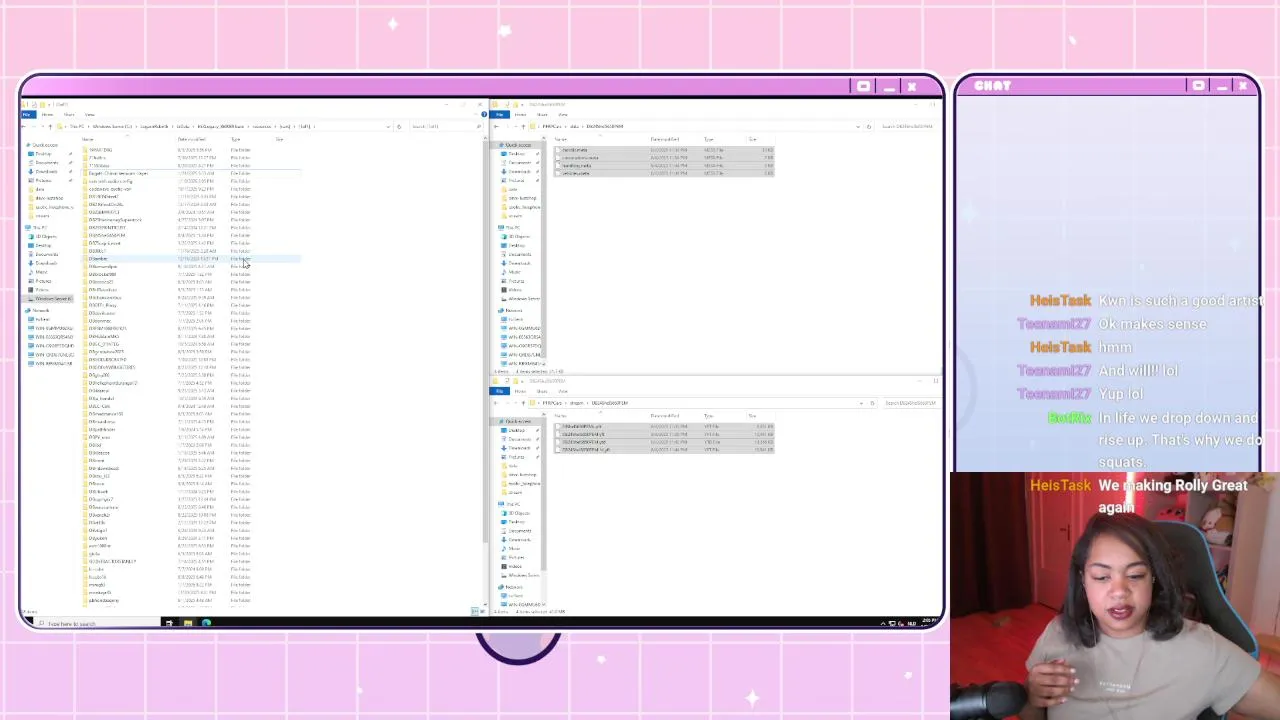The height and width of the screenshot is (720, 1280).
Task: Sort top-right window by Size column
Action: (752, 139)
